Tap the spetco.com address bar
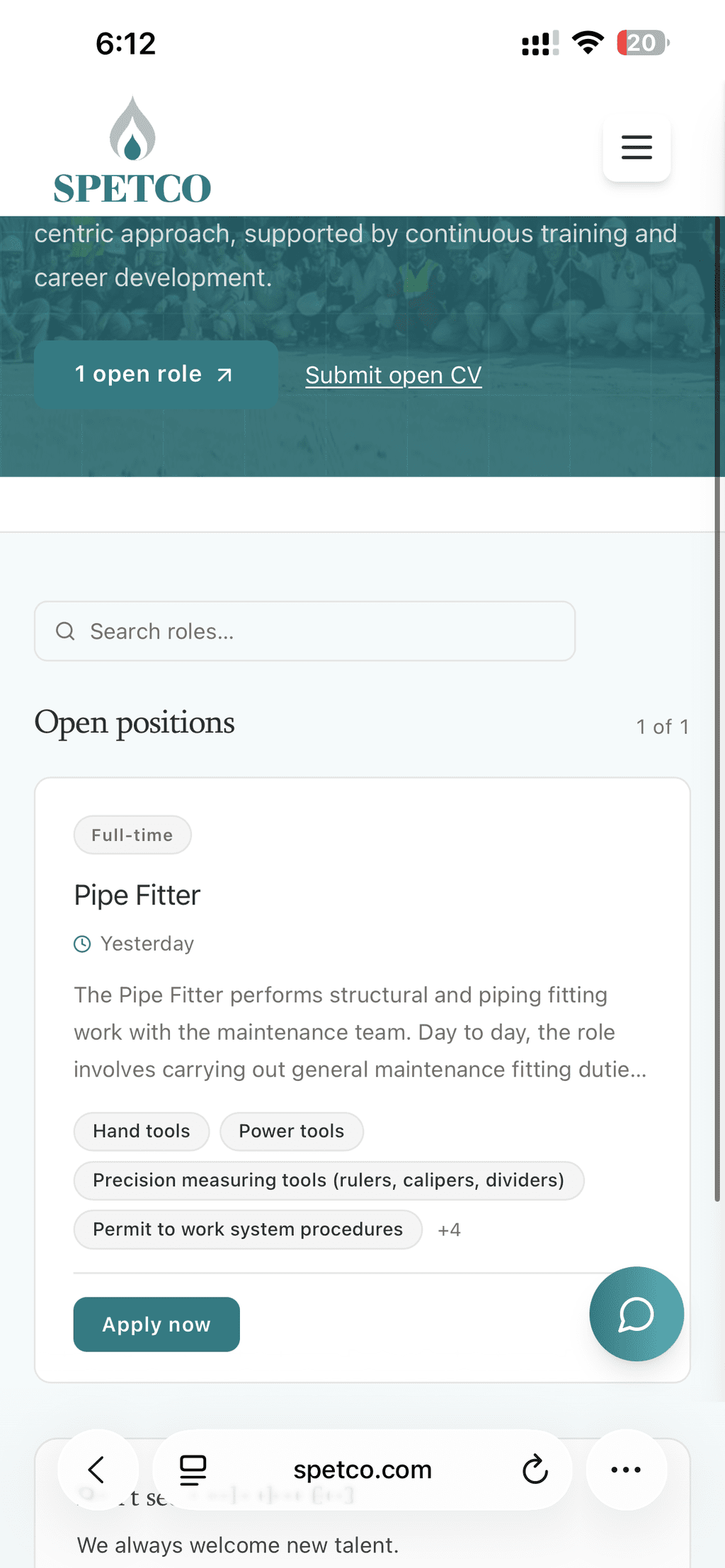Viewport: 725px width, 1568px height. tap(362, 1470)
